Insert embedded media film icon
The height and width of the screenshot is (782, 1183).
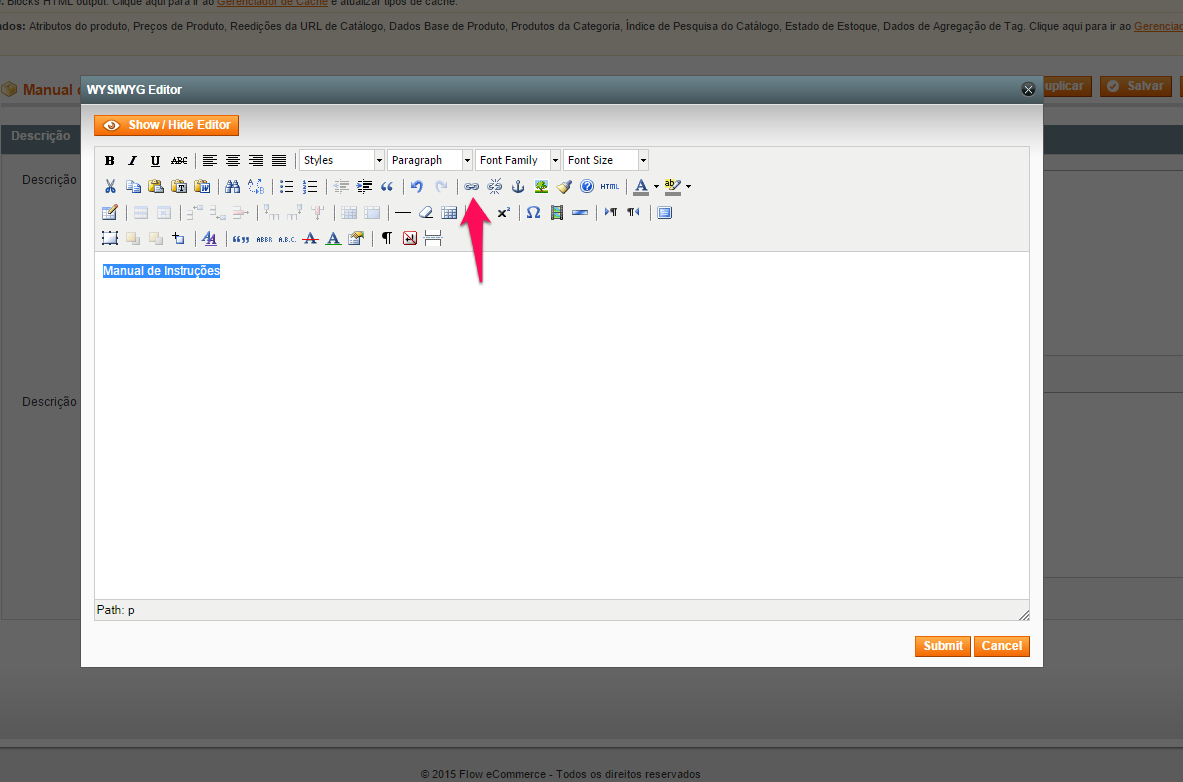[557, 213]
